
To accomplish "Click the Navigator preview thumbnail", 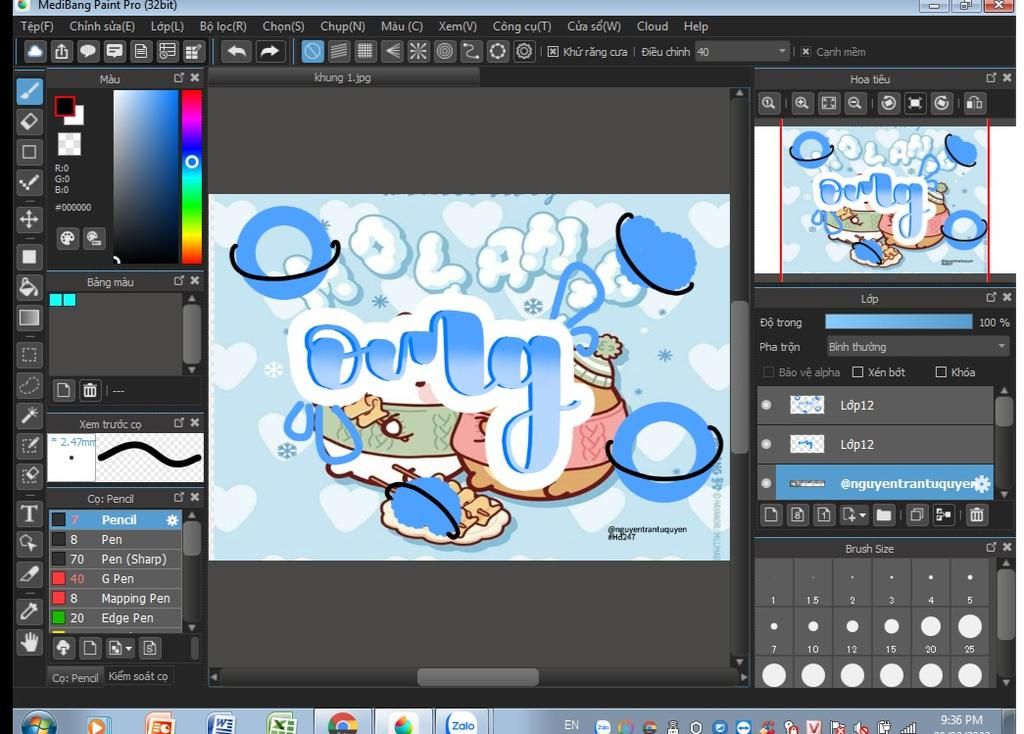I will coord(884,200).
